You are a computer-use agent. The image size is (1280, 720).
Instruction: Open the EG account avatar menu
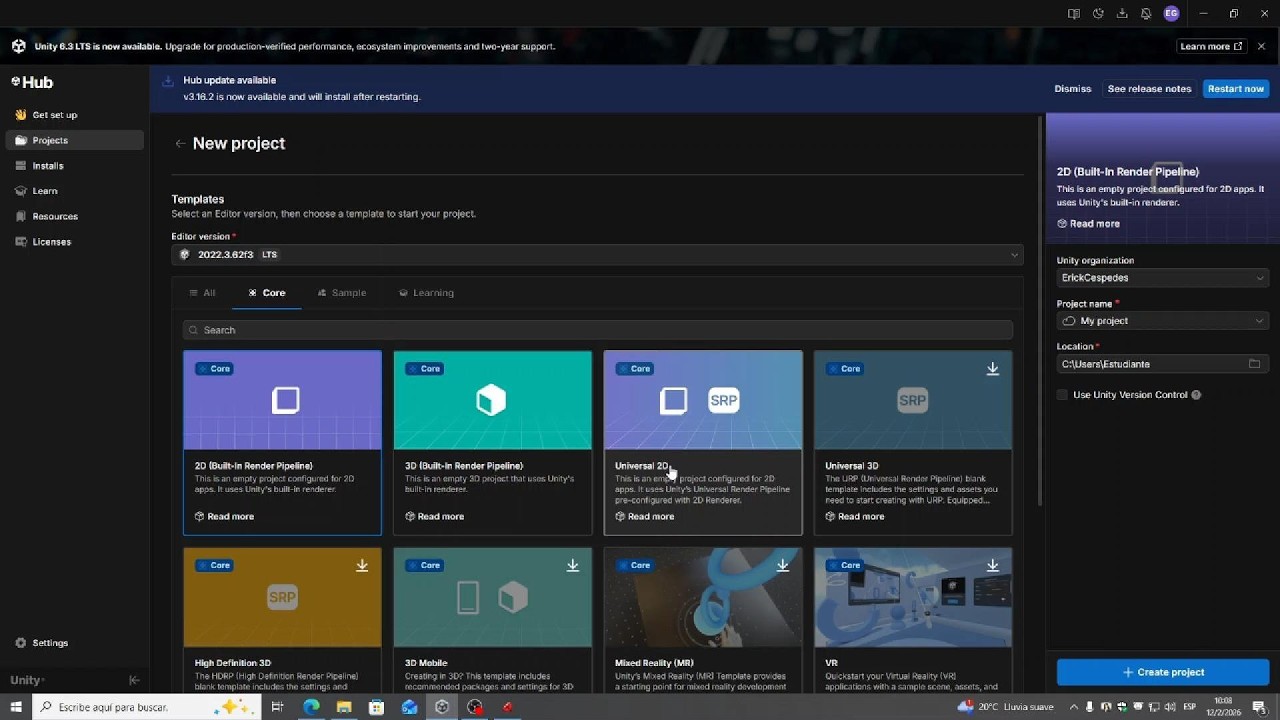click(x=1171, y=14)
